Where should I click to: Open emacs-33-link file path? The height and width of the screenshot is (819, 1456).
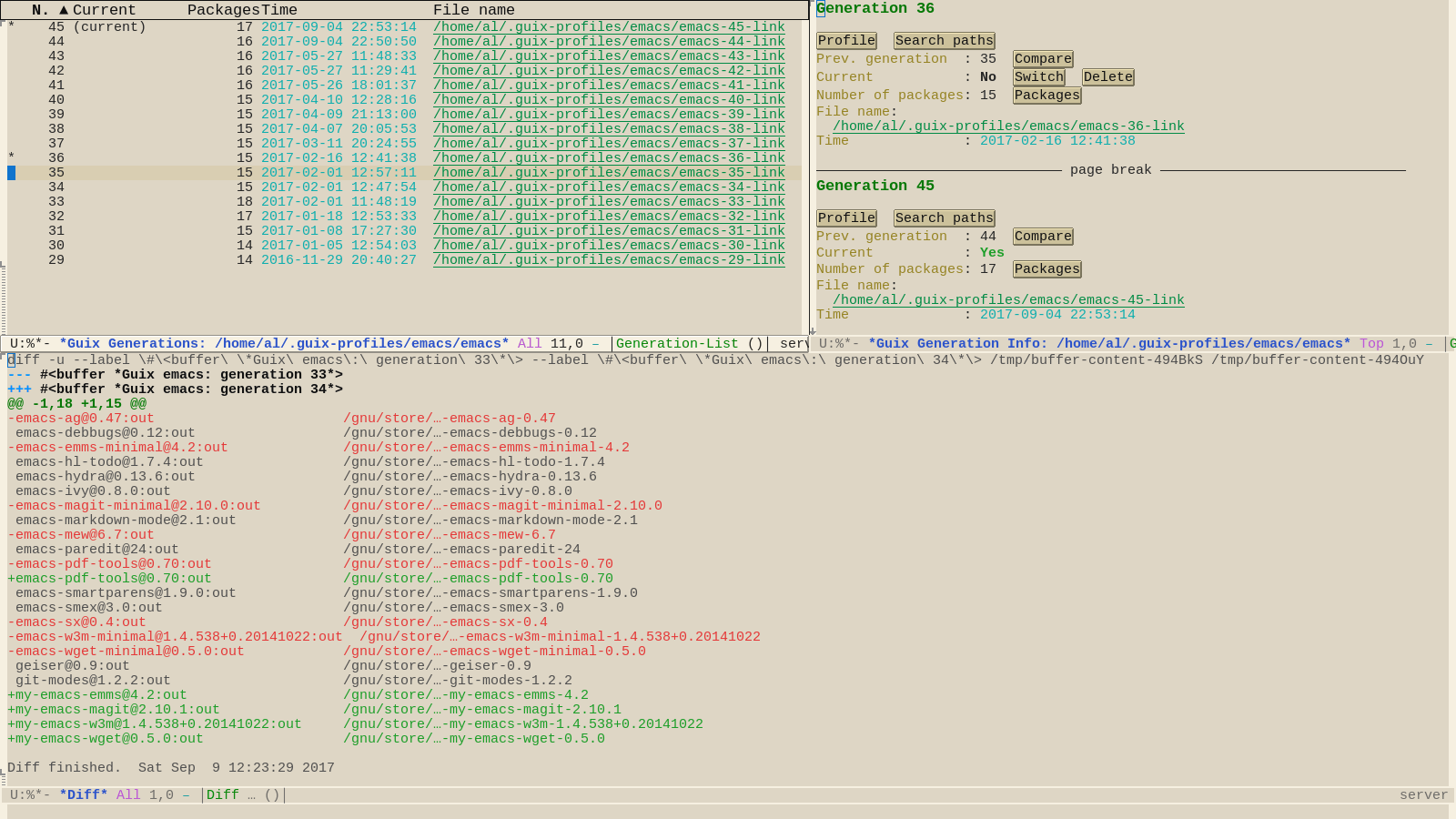(609, 202)
